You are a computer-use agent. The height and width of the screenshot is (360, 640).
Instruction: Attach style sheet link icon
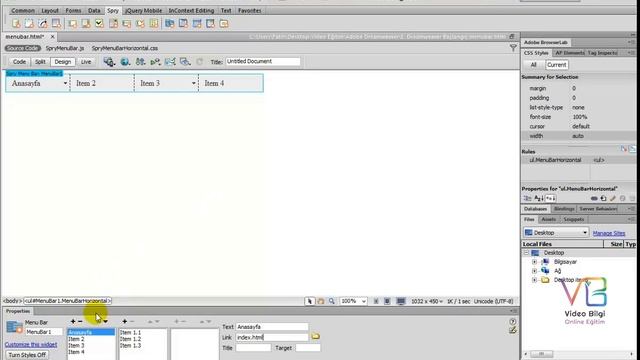594,198
